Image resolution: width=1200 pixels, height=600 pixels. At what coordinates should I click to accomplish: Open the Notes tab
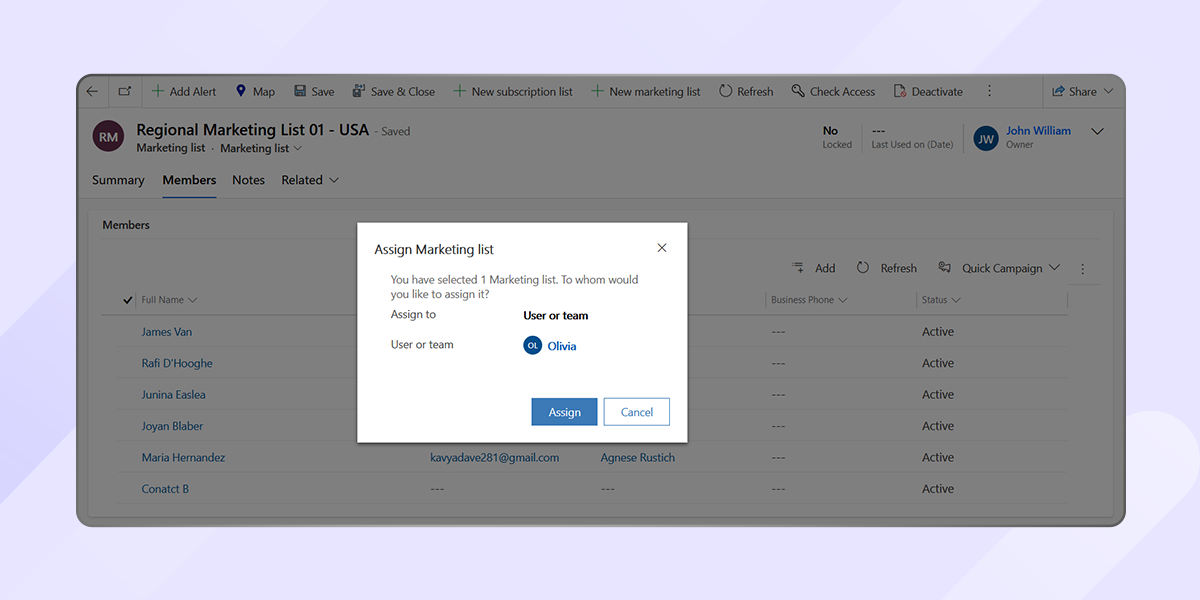coord(248,180)
